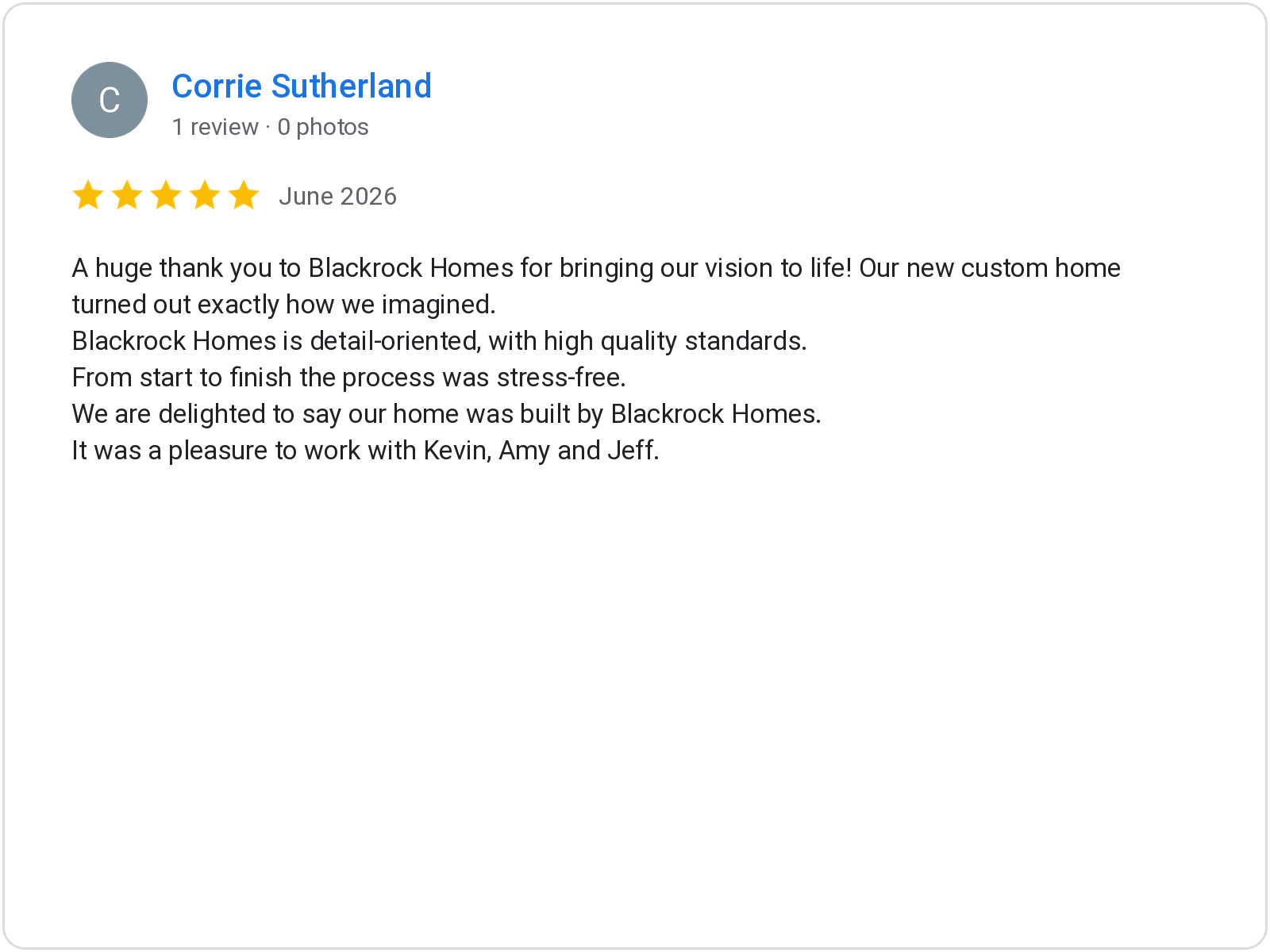
Task: Open Corrie Sutherland's profile link
Action: tap(302, 86)
